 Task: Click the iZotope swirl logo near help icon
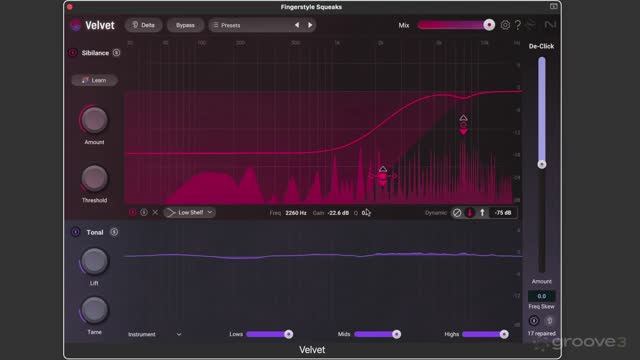coord(531,25)
